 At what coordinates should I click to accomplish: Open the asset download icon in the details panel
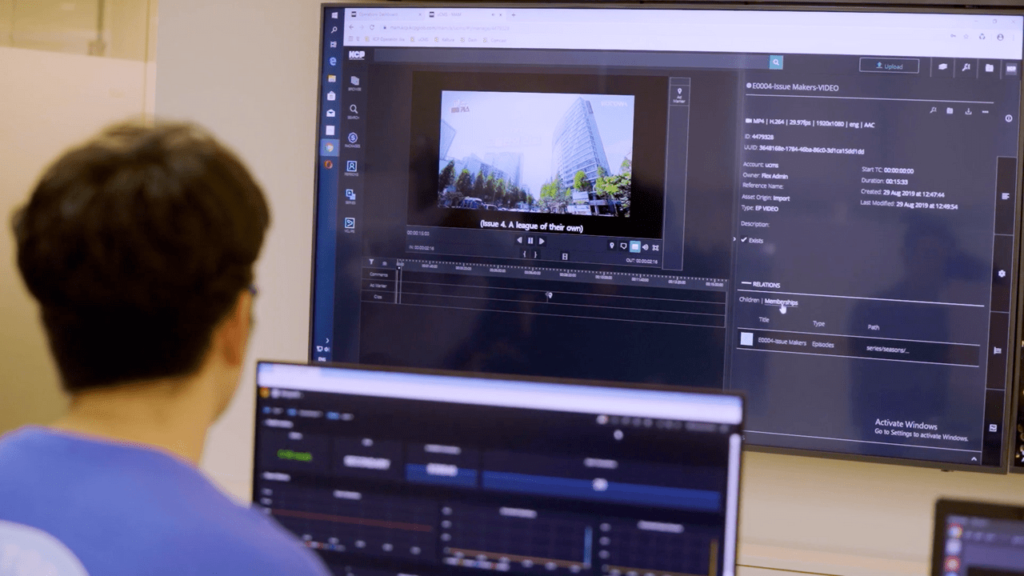[966, 113]
